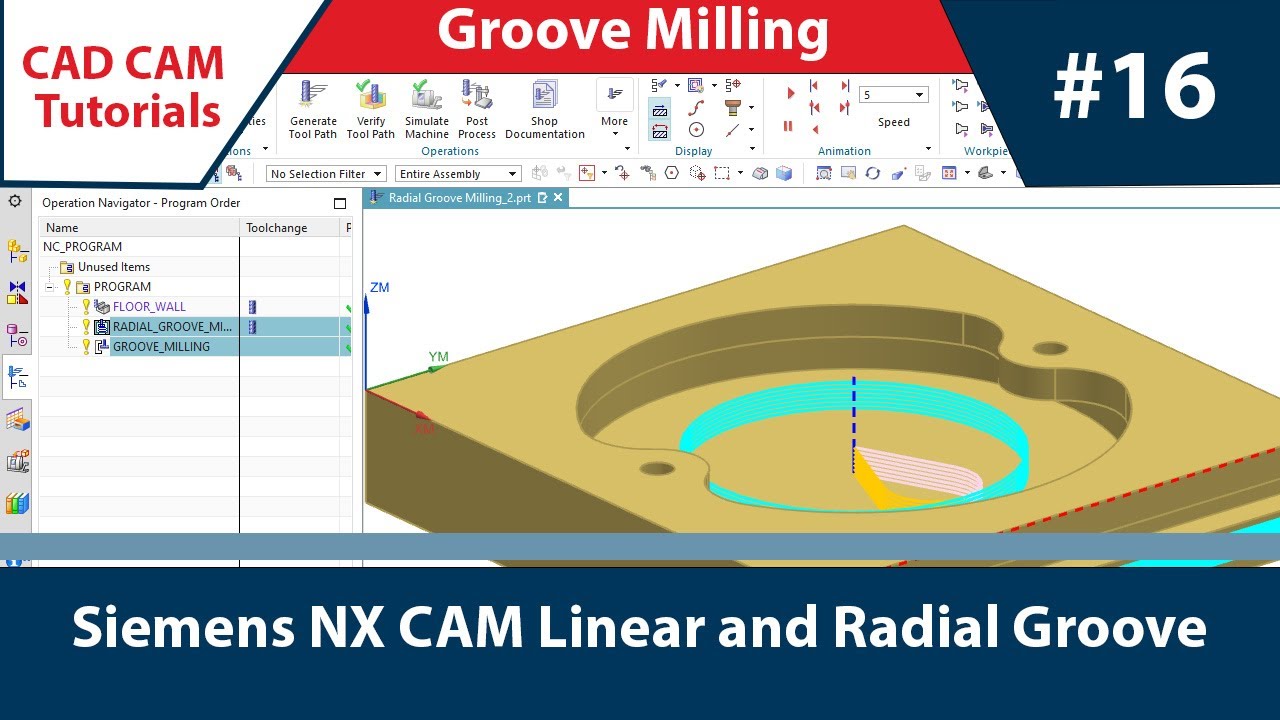The width and height of the screenshot is (1280, 720).
Task: Expand the Animation group options arrow
Action: tap(929, 151)
